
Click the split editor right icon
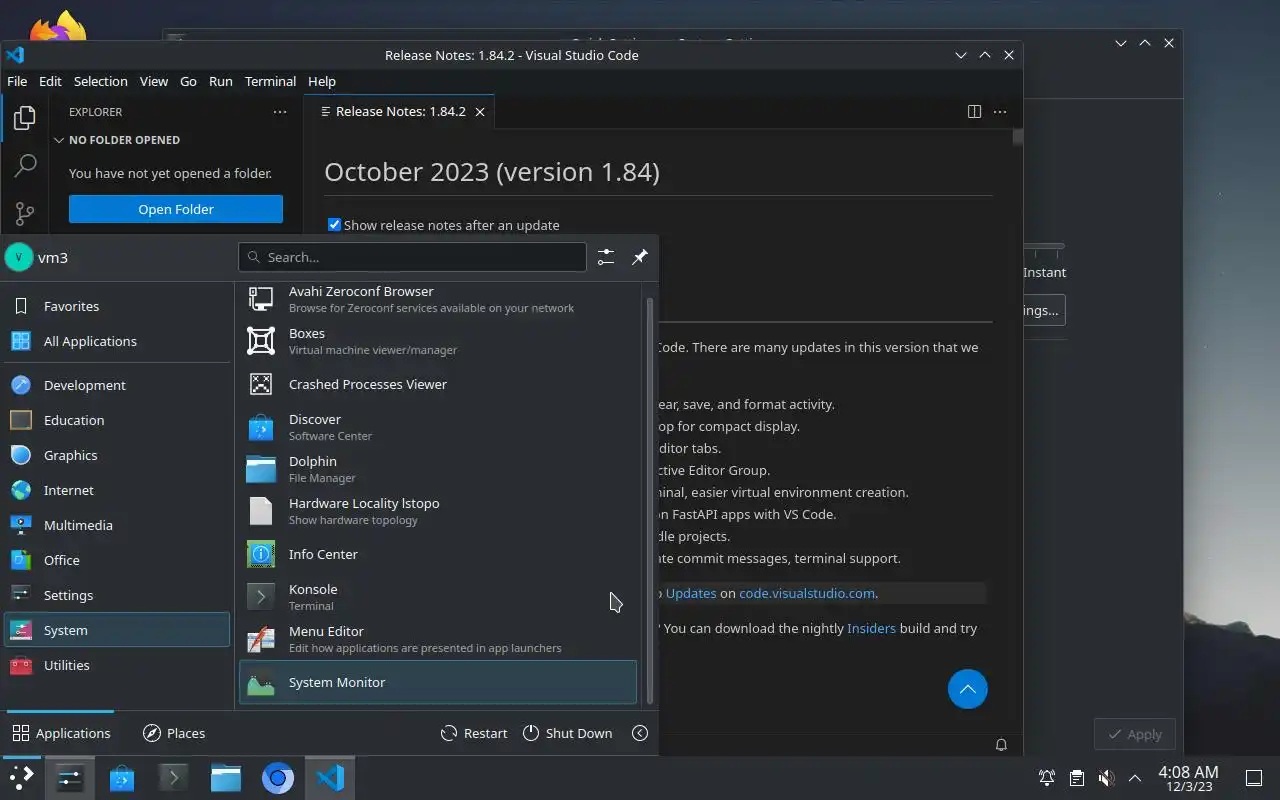tap(974, 112)
